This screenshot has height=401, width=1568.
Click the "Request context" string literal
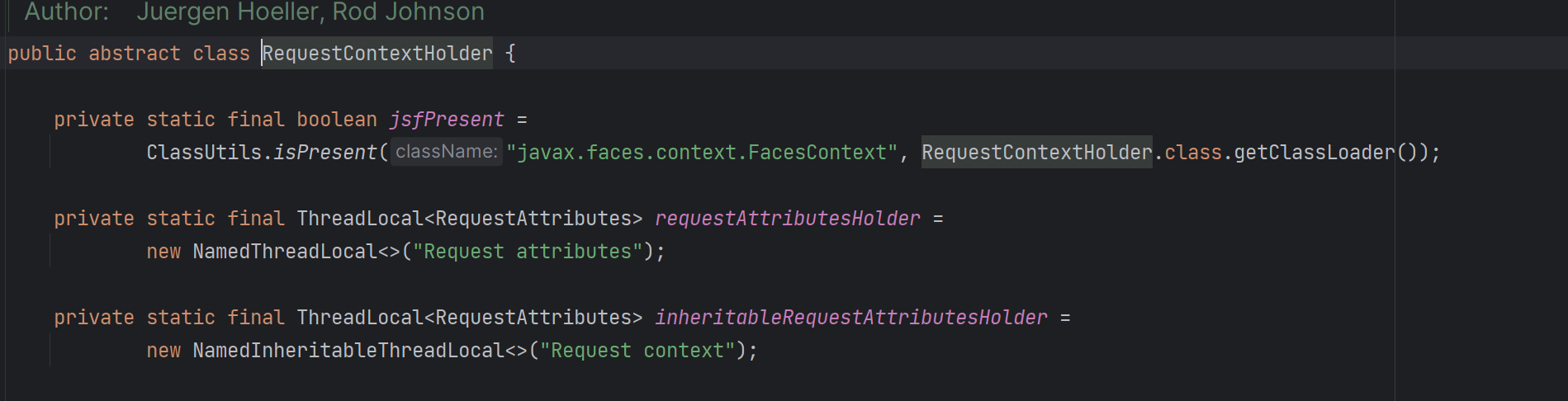(x=637, y=351)
